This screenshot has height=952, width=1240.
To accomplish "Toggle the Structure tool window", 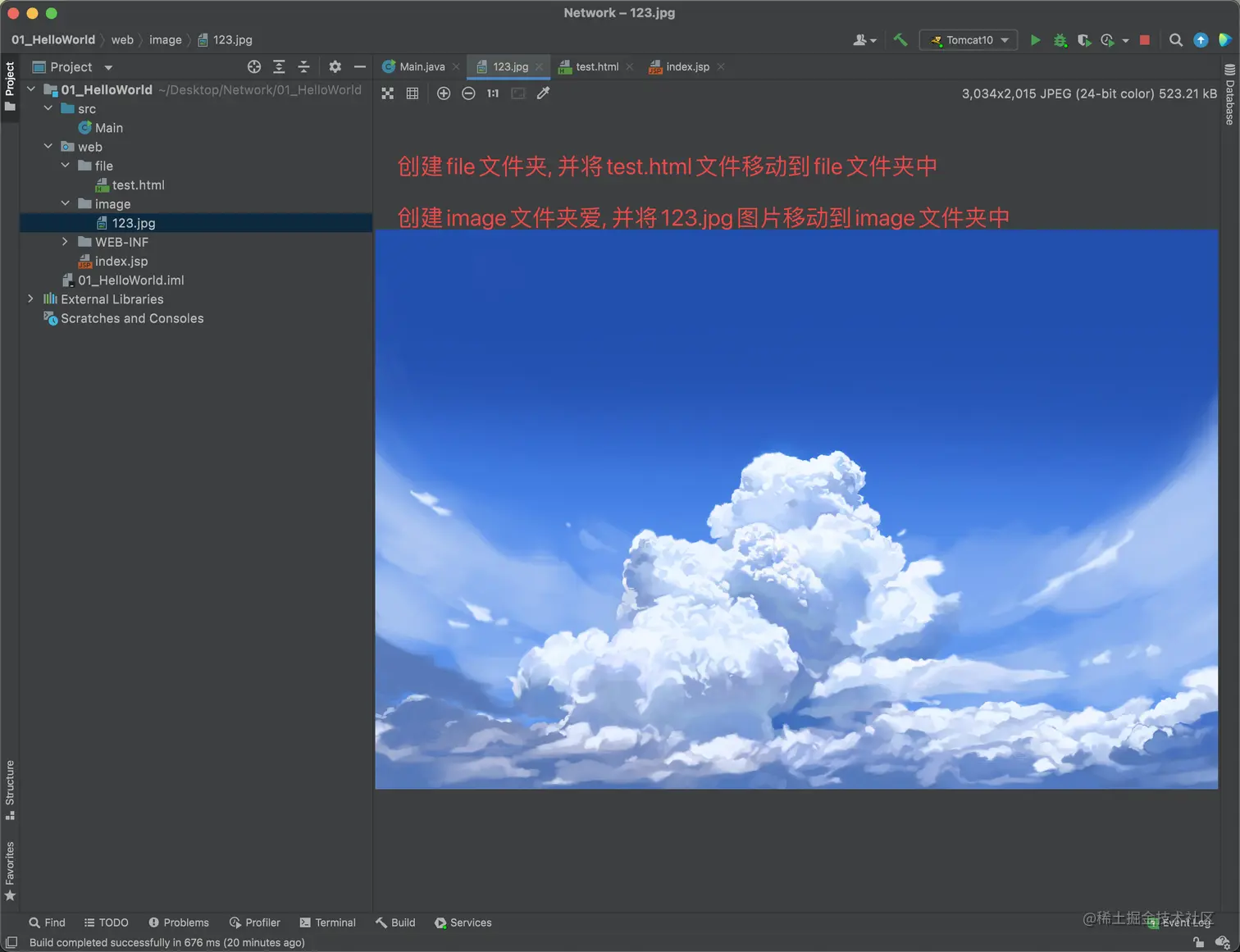I will (10, 790).
